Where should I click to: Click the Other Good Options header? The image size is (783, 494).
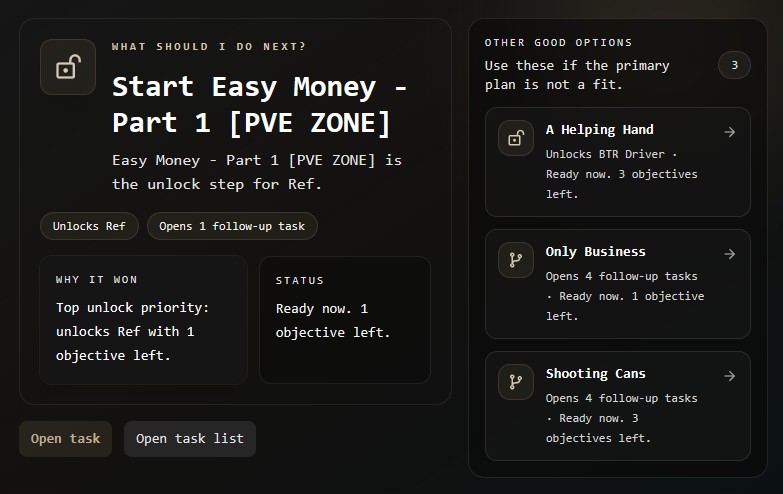pos(558,42)
